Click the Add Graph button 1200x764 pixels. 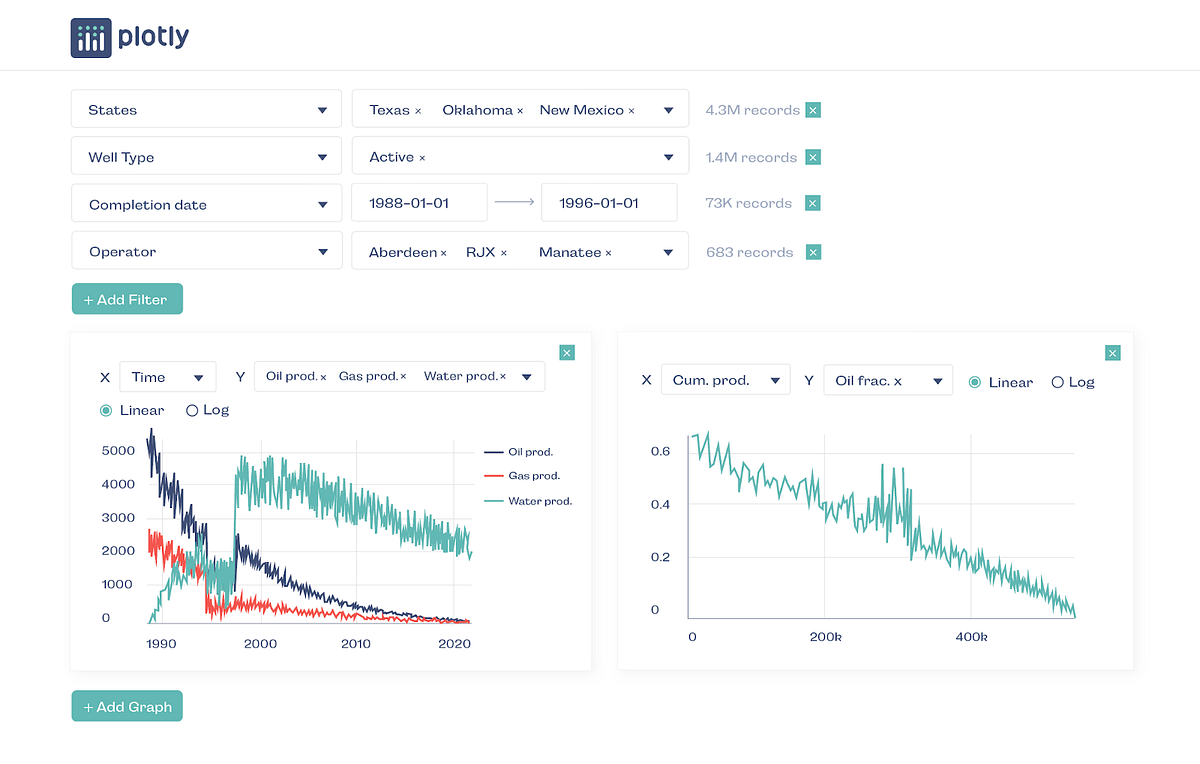click(127, 707)
